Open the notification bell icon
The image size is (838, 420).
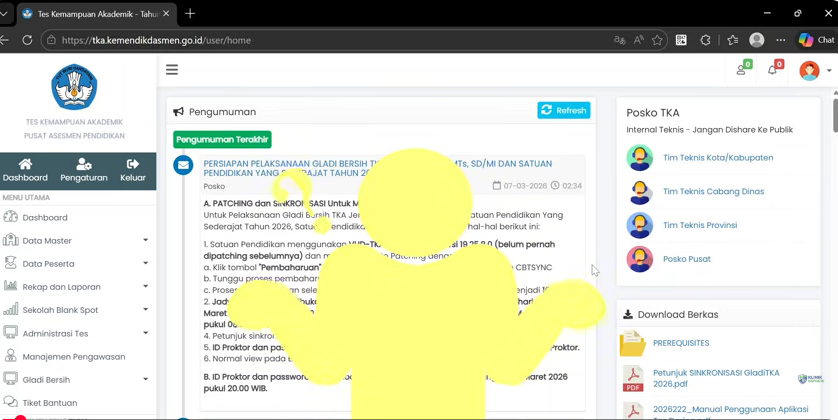click(x=774, y=69)
